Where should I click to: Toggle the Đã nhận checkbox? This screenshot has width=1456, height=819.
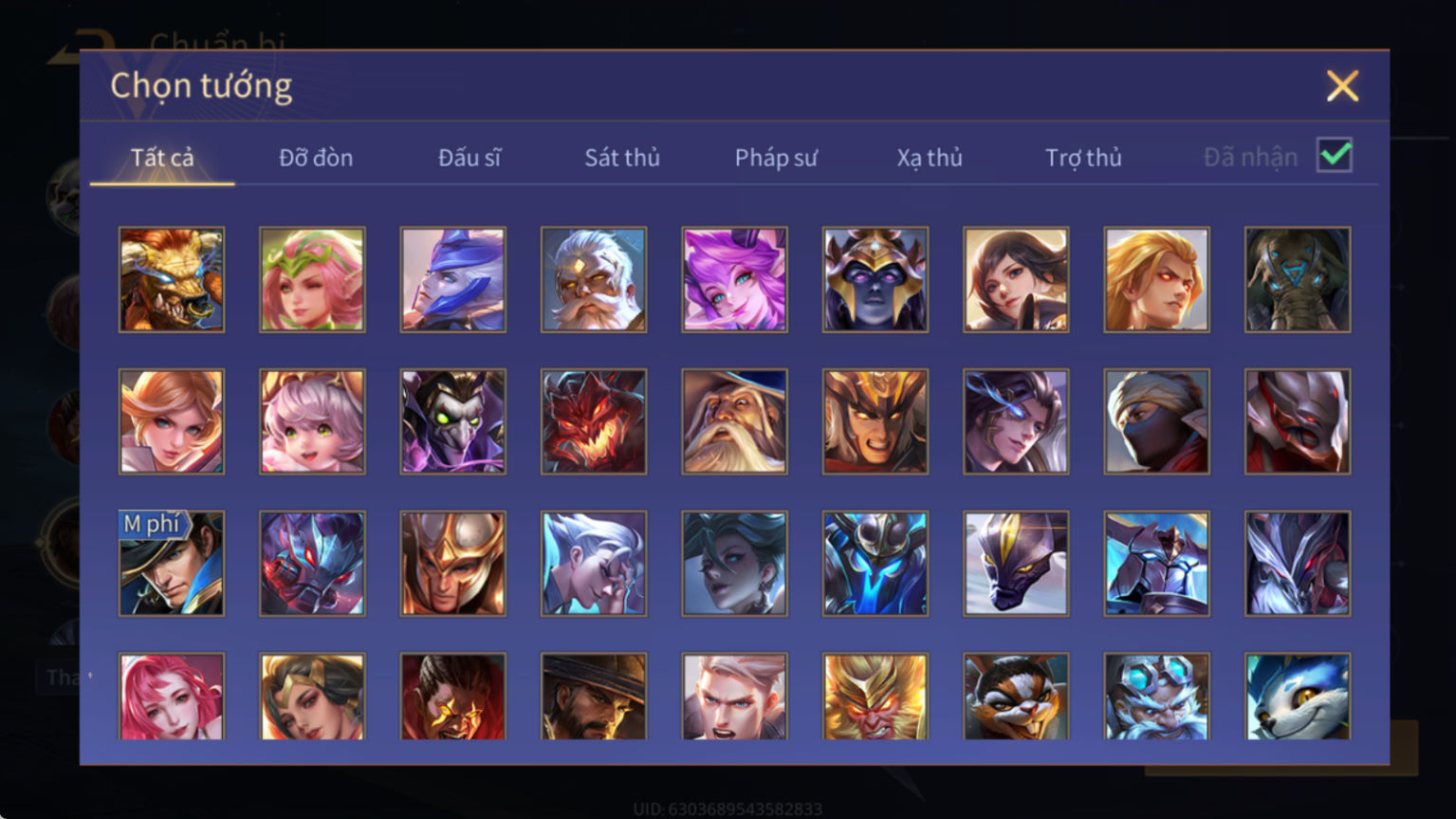[x=1335, y=155]
